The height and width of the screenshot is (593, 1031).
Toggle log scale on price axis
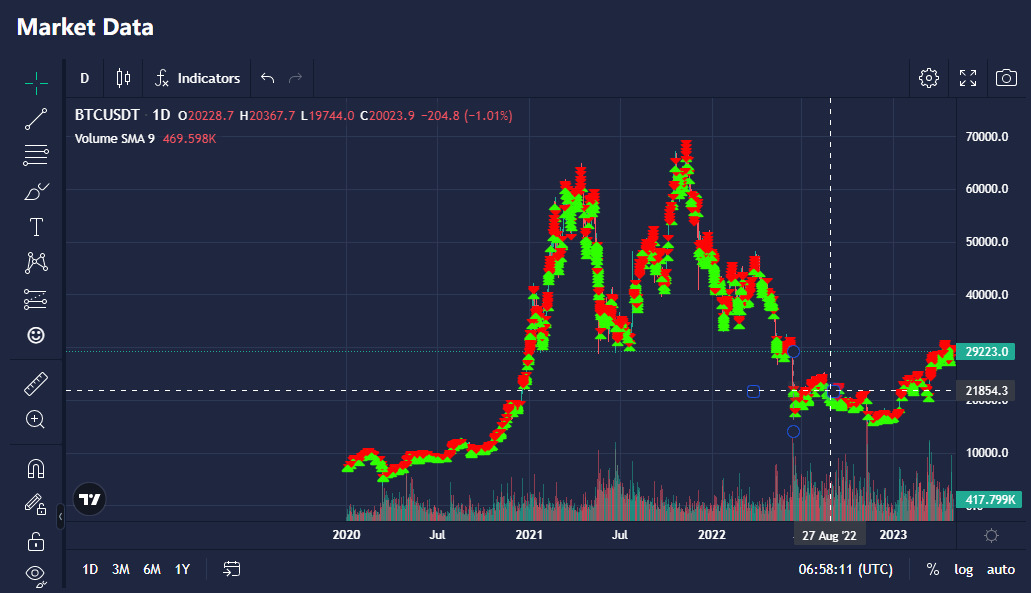(963, 569)
